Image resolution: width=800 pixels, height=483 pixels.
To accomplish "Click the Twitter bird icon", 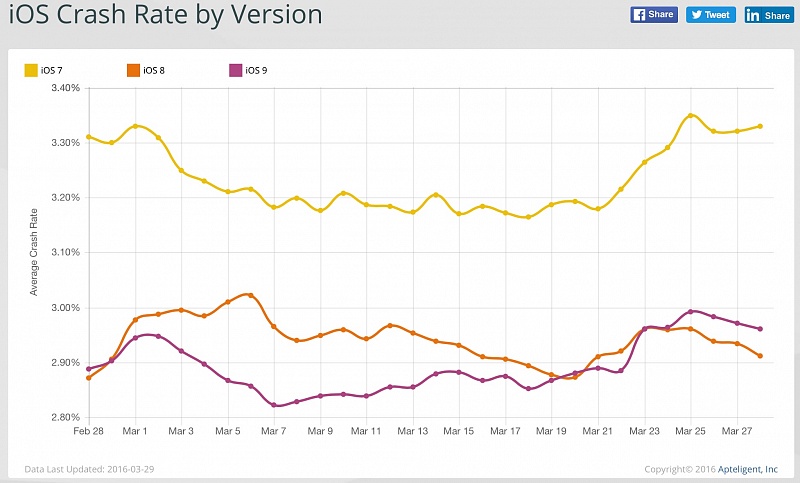I will click(695, 14).
